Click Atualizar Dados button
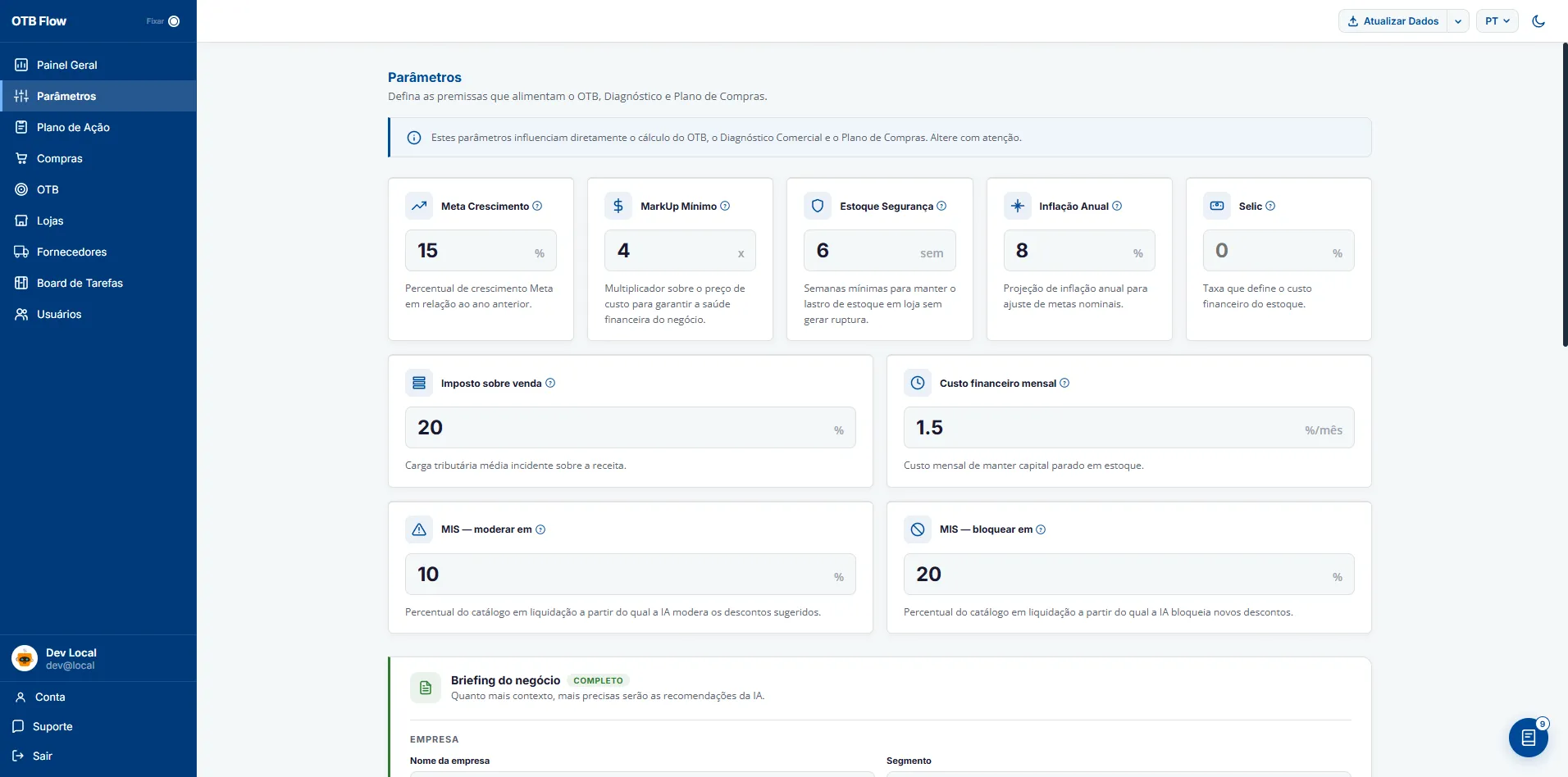 point(1393,21)
